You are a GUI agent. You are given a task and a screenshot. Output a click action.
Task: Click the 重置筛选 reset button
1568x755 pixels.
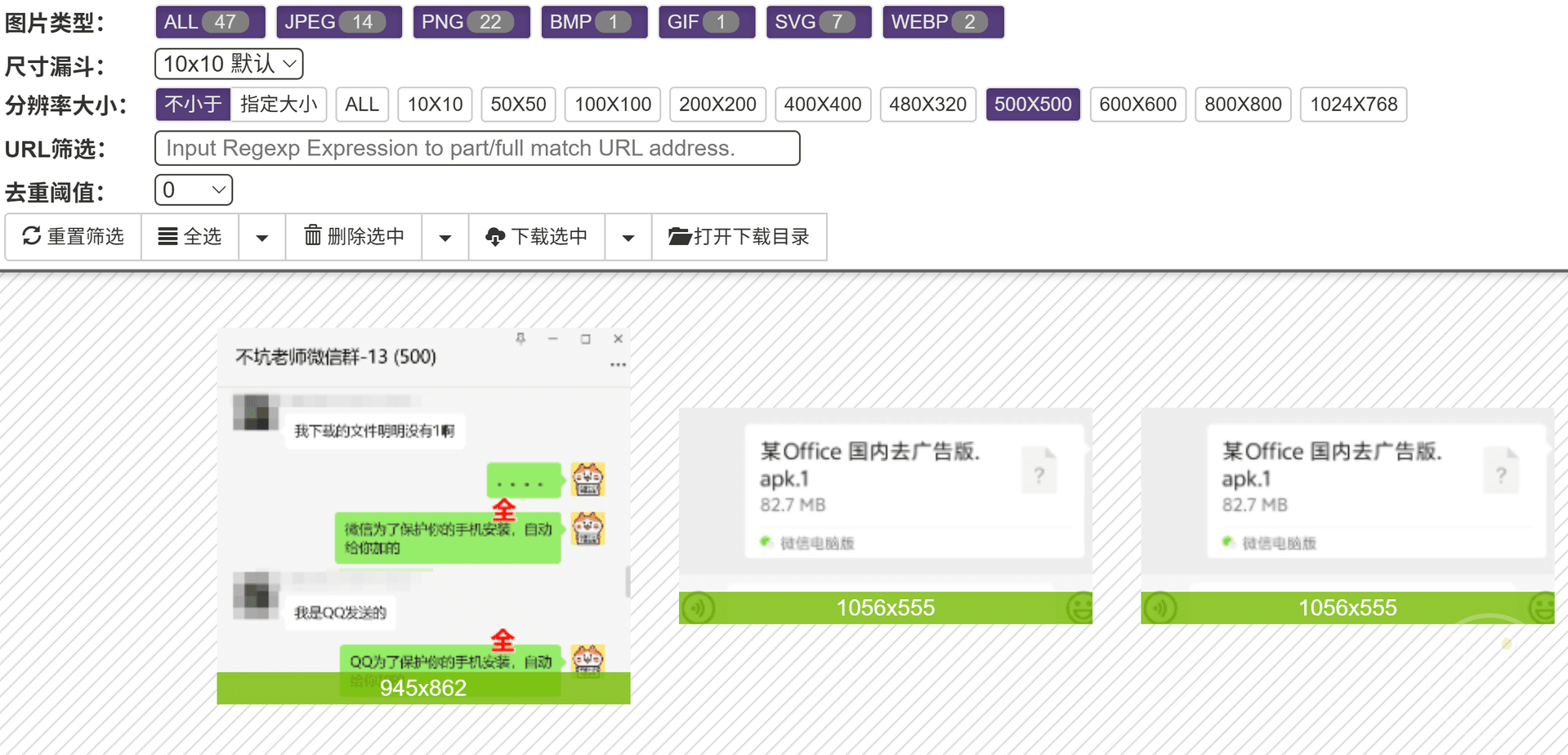[74, 237]
